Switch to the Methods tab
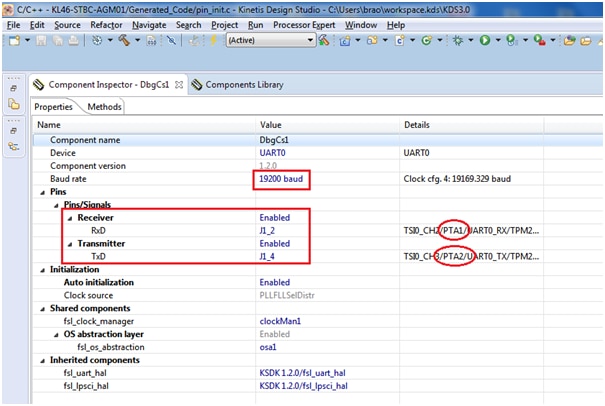The width and height of the screenshot is (605, 406). pos(104,107)
